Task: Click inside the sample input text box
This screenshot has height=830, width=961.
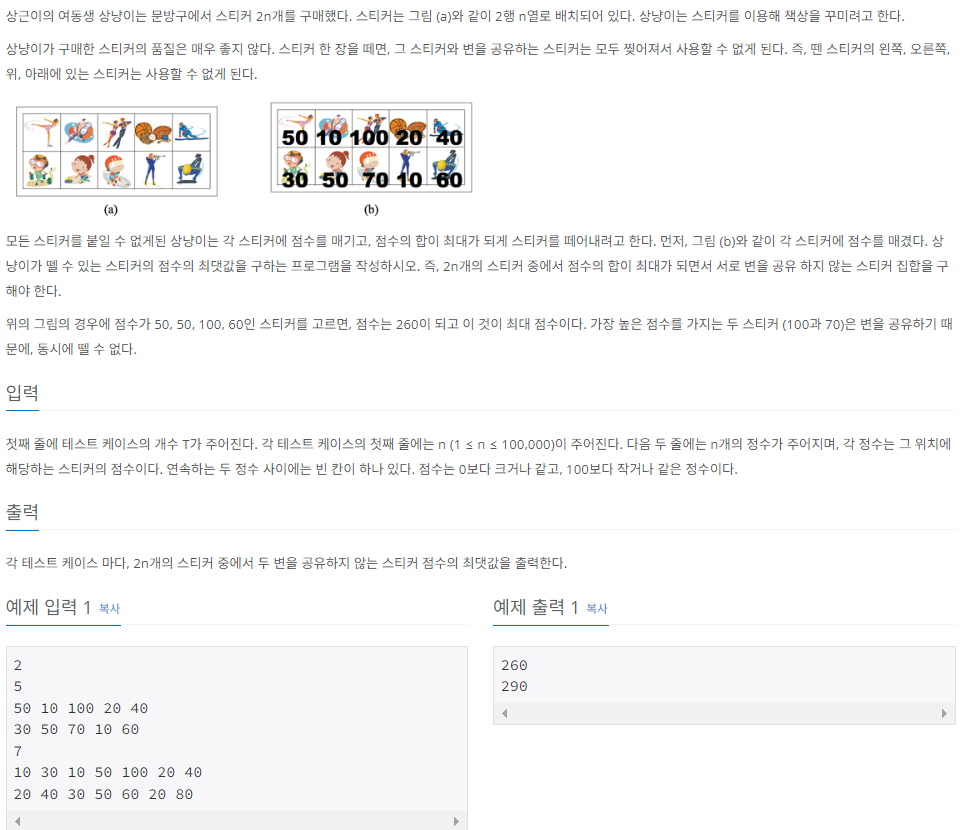Action: tap(237, 729)
